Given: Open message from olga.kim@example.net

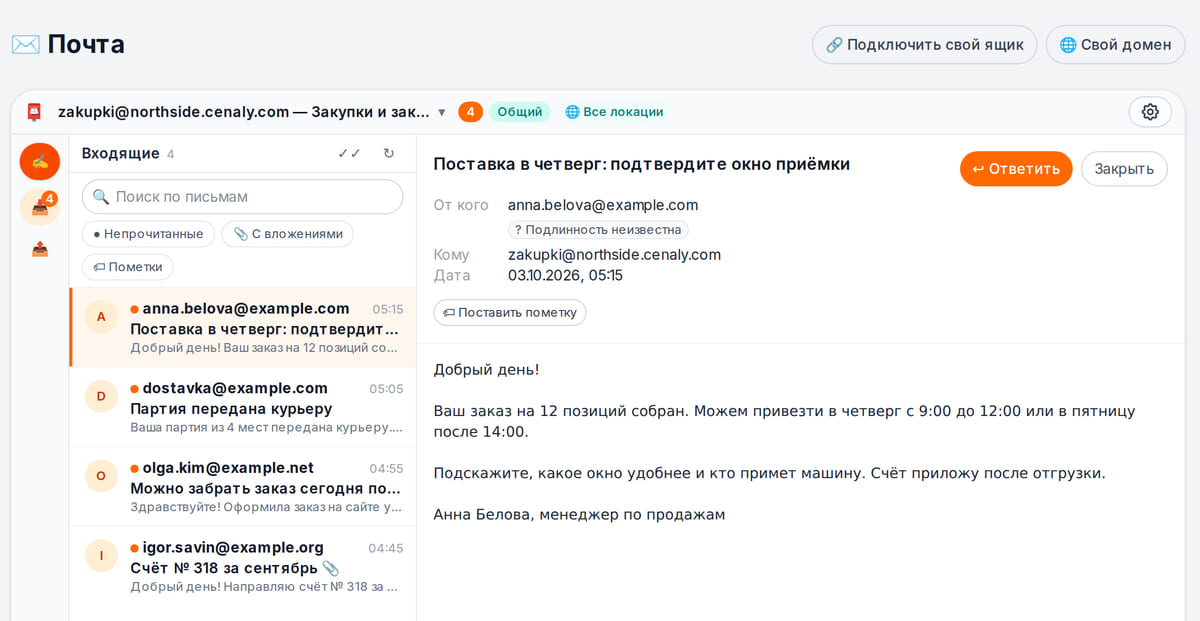Looking at the screenshot, I should tap(243, 487).
